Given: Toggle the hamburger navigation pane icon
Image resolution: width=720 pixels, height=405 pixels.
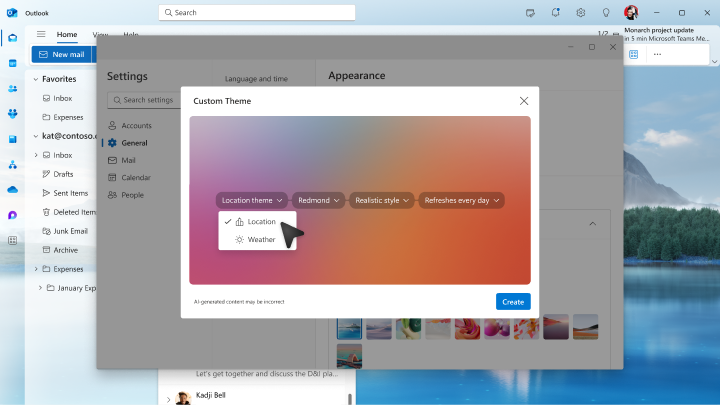Looking at the screenshot, I should [41, 34].
